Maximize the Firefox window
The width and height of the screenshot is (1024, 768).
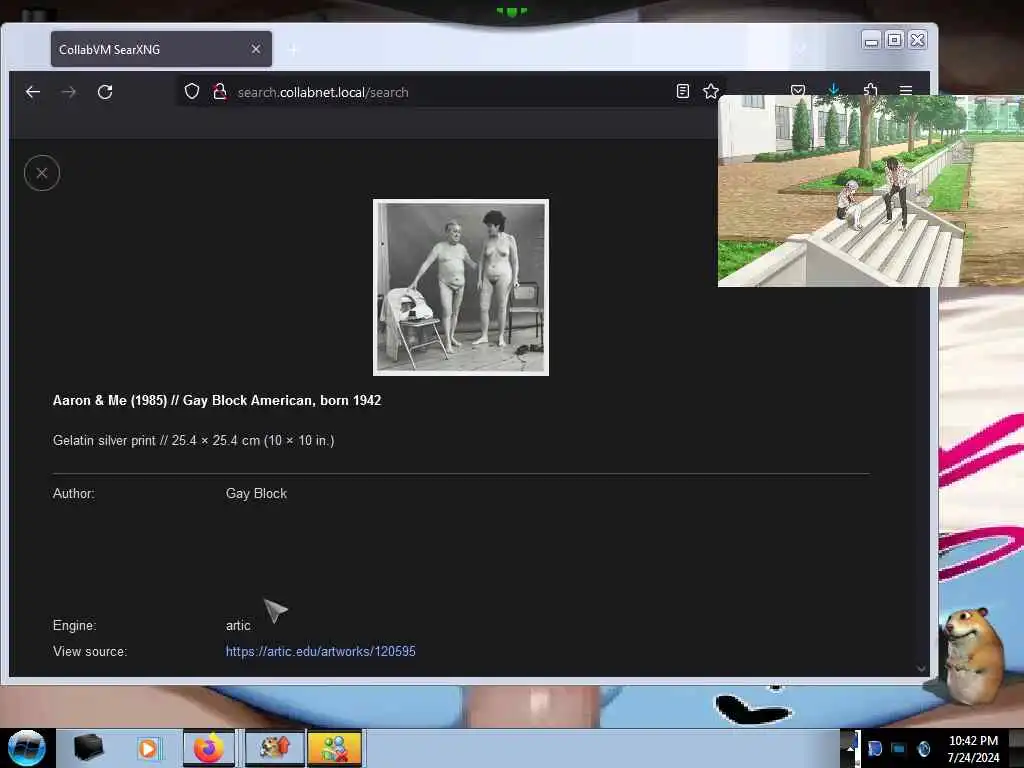coord(894,40)
